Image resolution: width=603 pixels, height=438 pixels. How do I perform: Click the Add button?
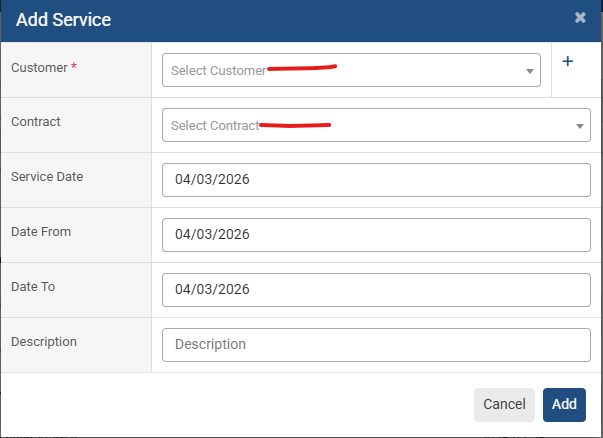(564, 405)
